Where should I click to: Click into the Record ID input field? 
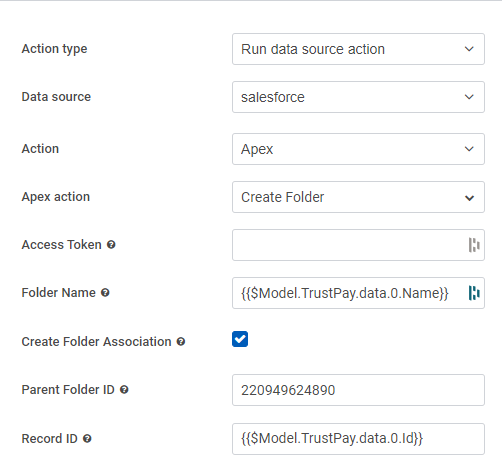(358, 439)
